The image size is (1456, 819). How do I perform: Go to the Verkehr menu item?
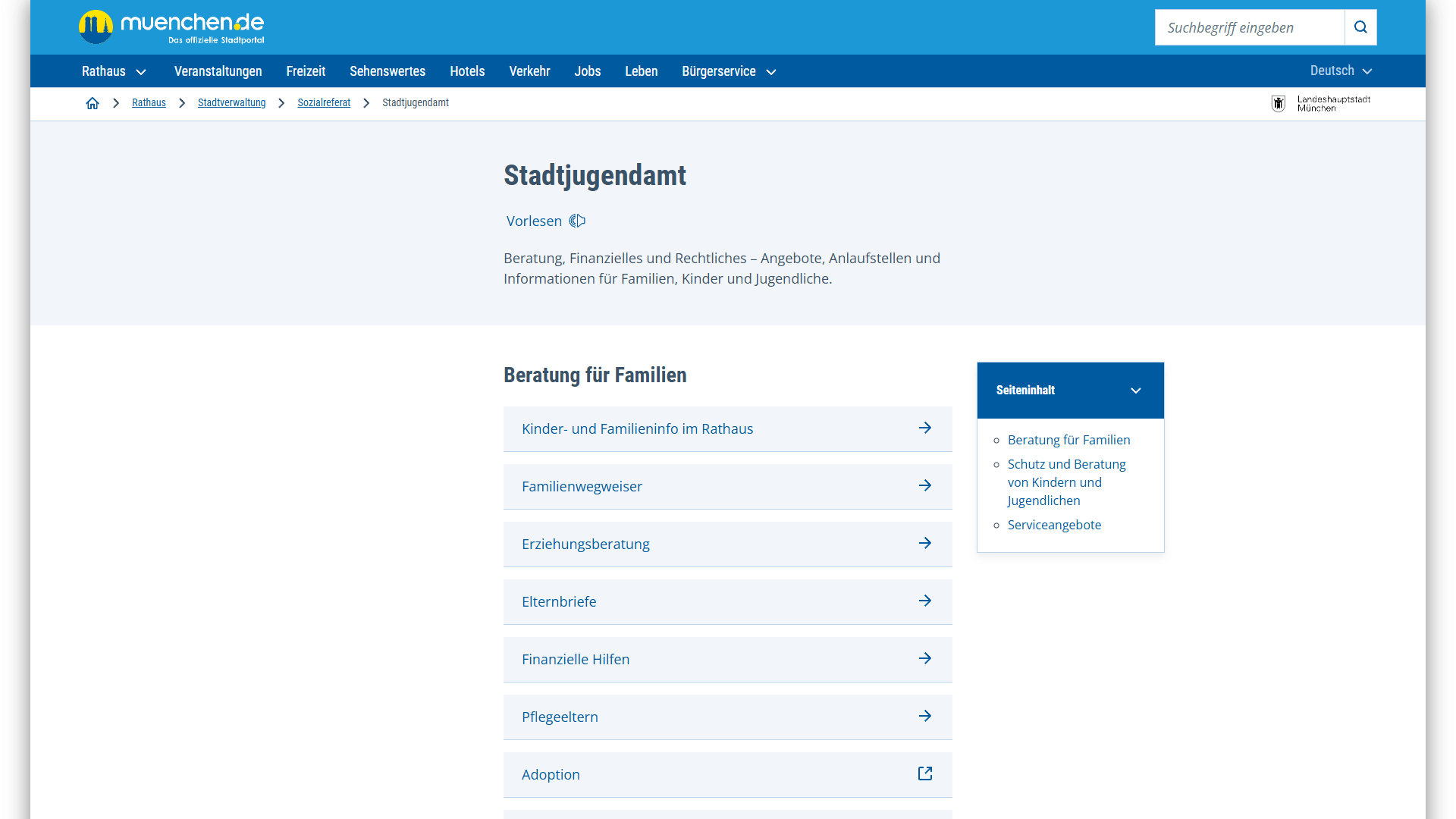pos(529,71)
